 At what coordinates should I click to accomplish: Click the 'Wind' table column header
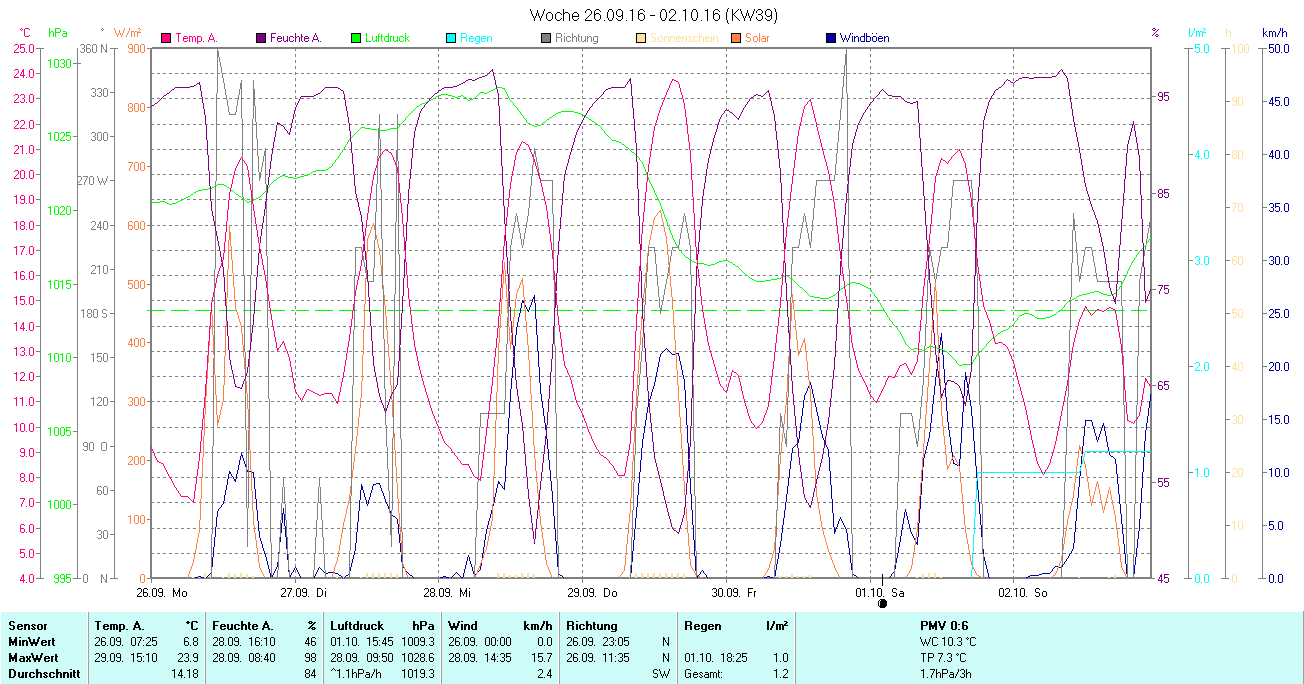click(x=462, y=625)
